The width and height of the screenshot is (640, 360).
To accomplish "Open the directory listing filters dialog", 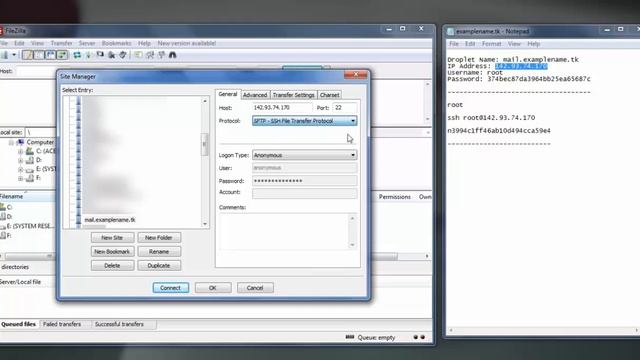I will click(138, 55).
